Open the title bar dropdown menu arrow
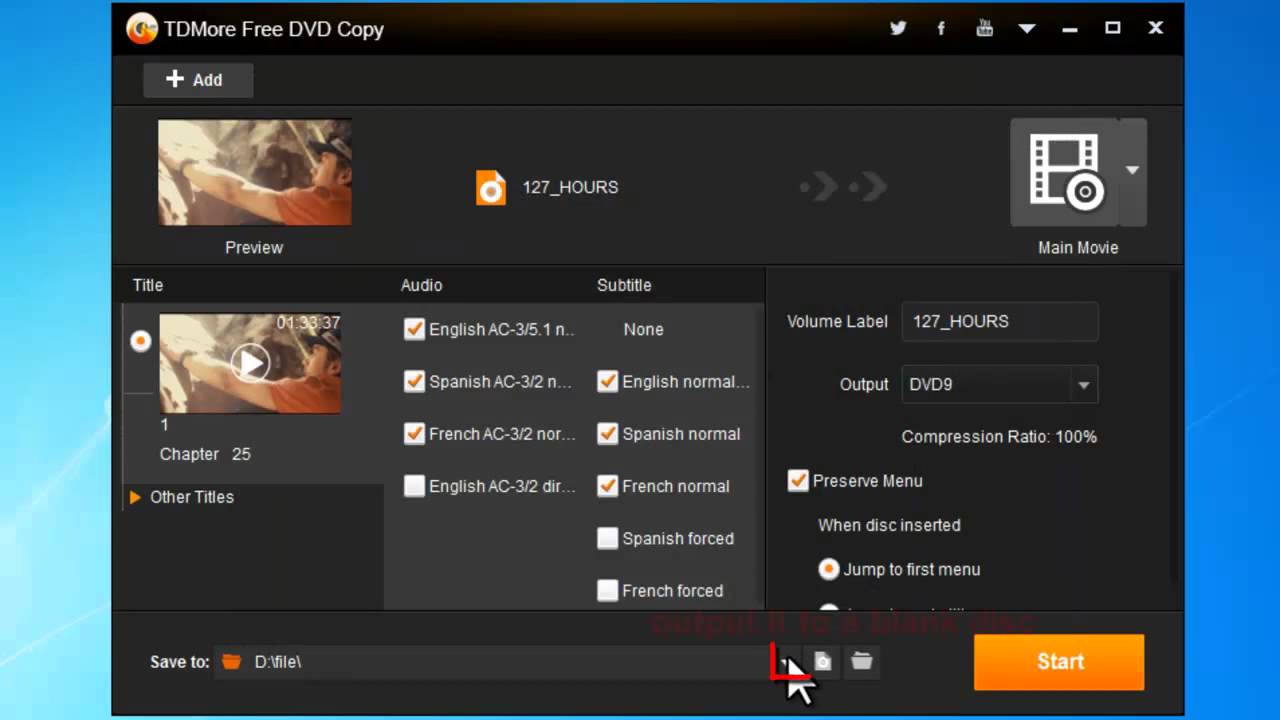1280x720 pixels. pyautogui.click(x=1027, y=29)
